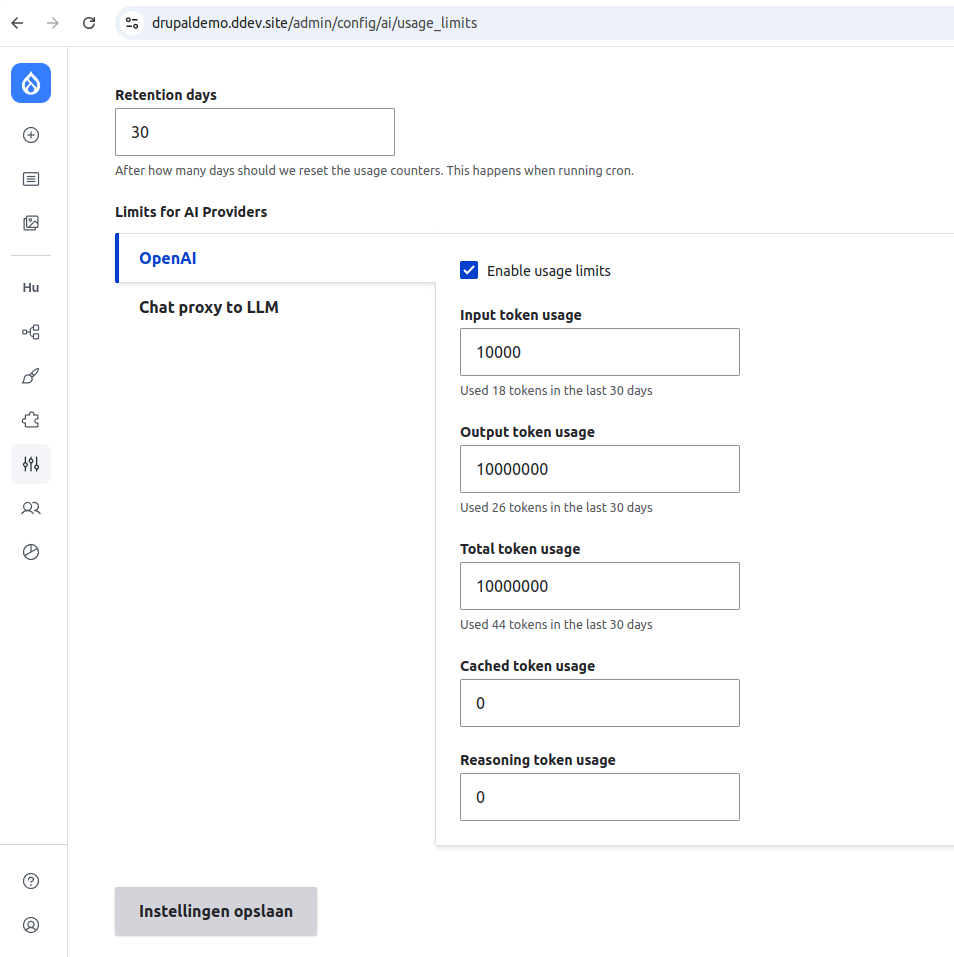Open the Media sidebar icon

click(31, 223)
